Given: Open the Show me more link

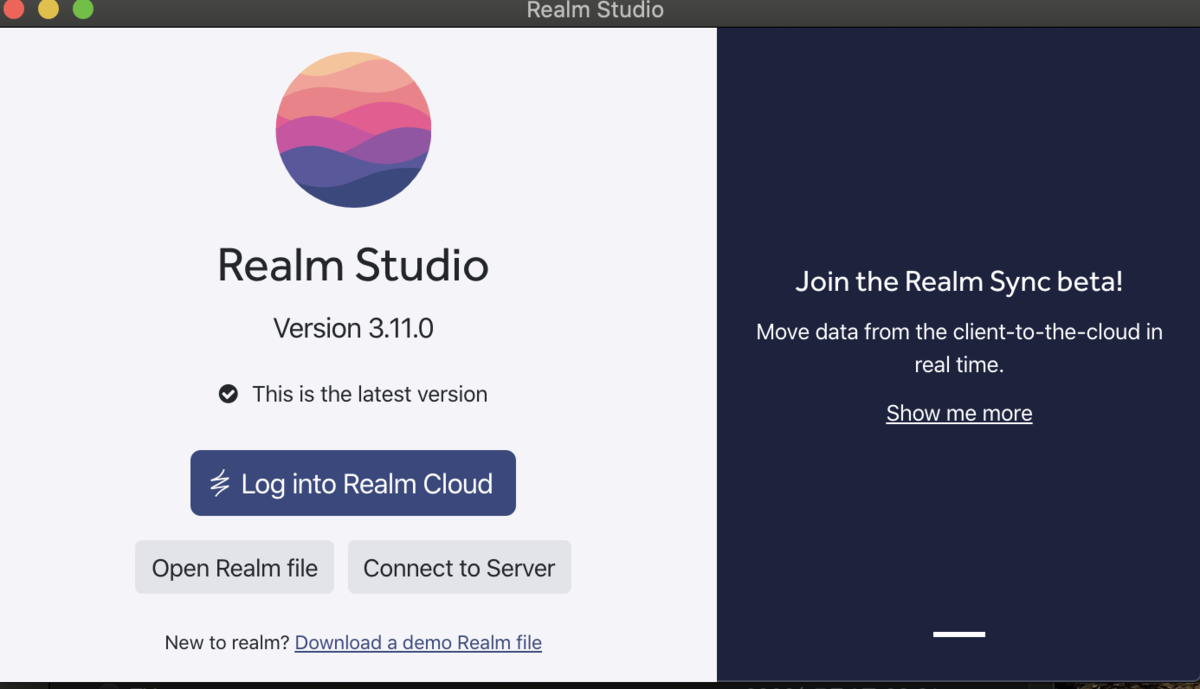Looking at the screenshot, I should coord(959,413).
